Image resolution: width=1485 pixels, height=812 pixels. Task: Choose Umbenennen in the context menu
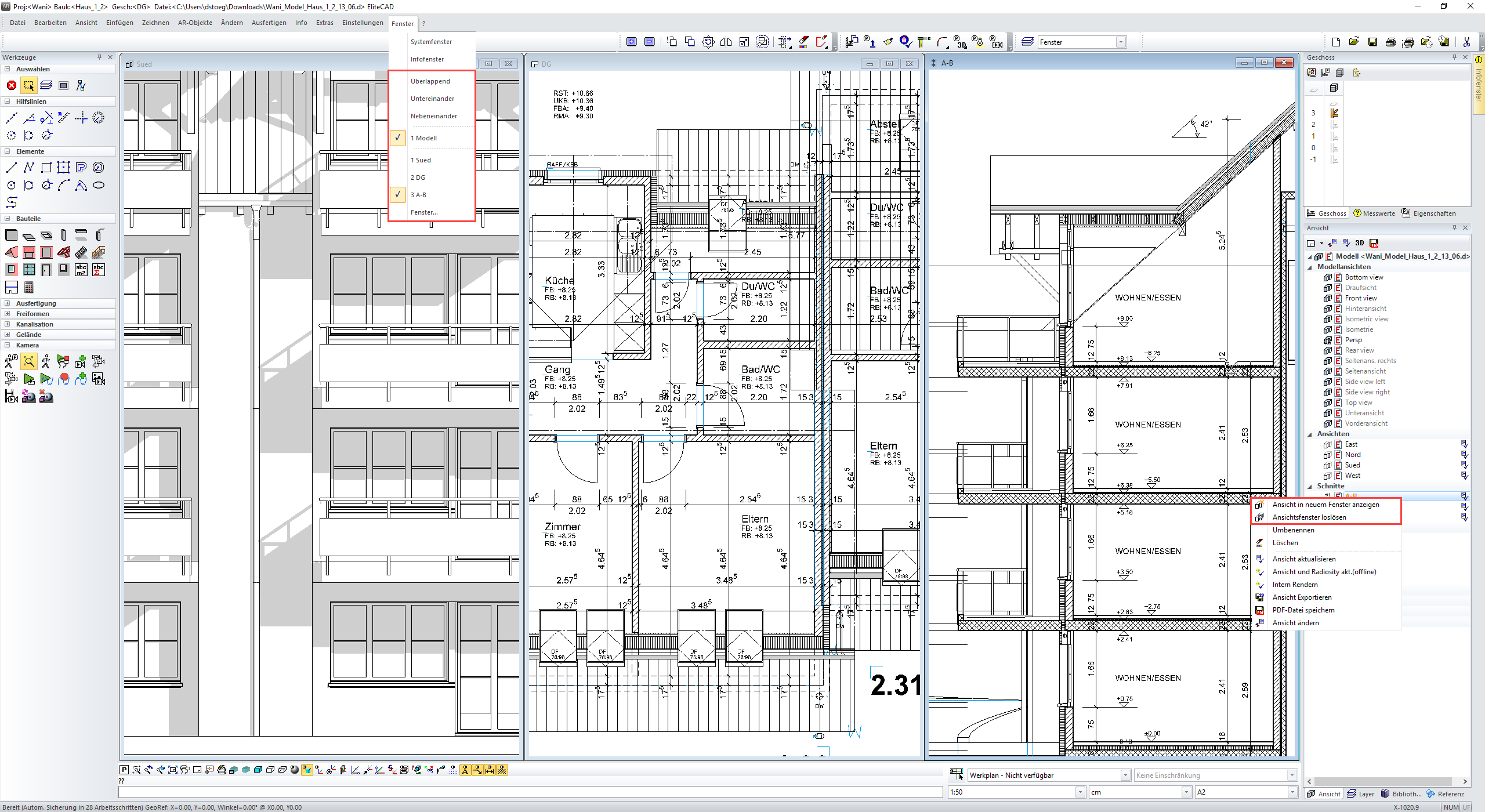1293,530
